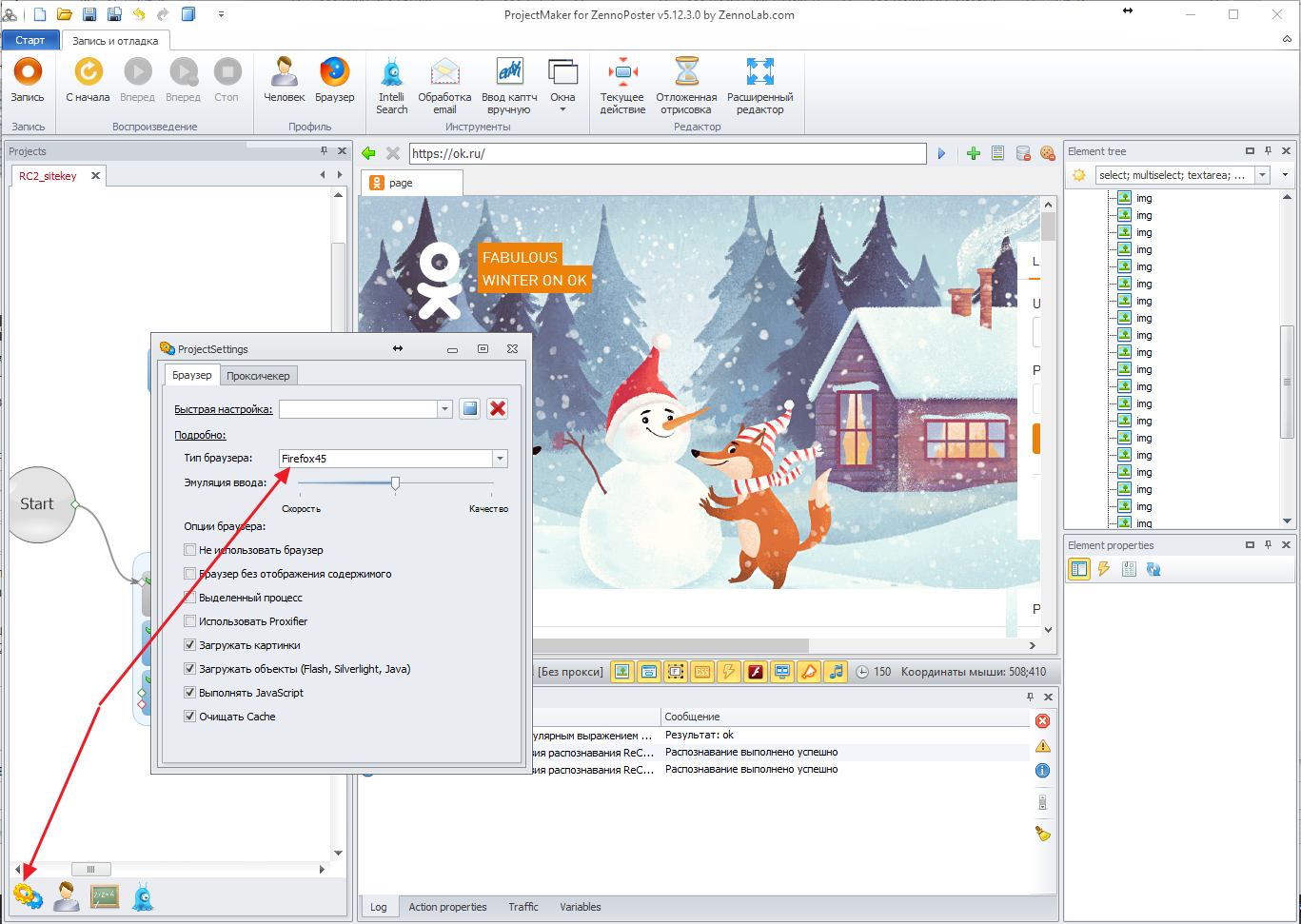Save the quick setting in ProjectSettings
This screenshot has height=924, width=1301.
(x=469, y=409)
